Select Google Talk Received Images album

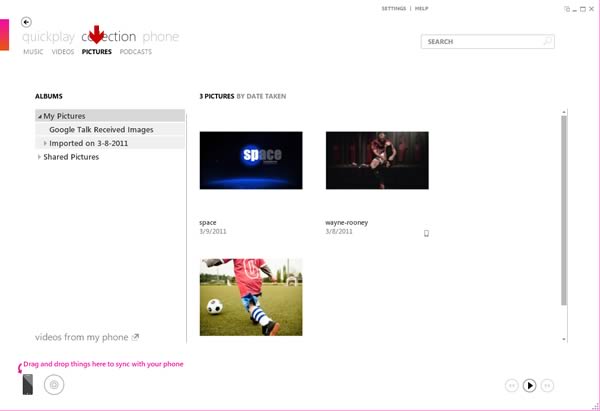[x=101, y=130]
